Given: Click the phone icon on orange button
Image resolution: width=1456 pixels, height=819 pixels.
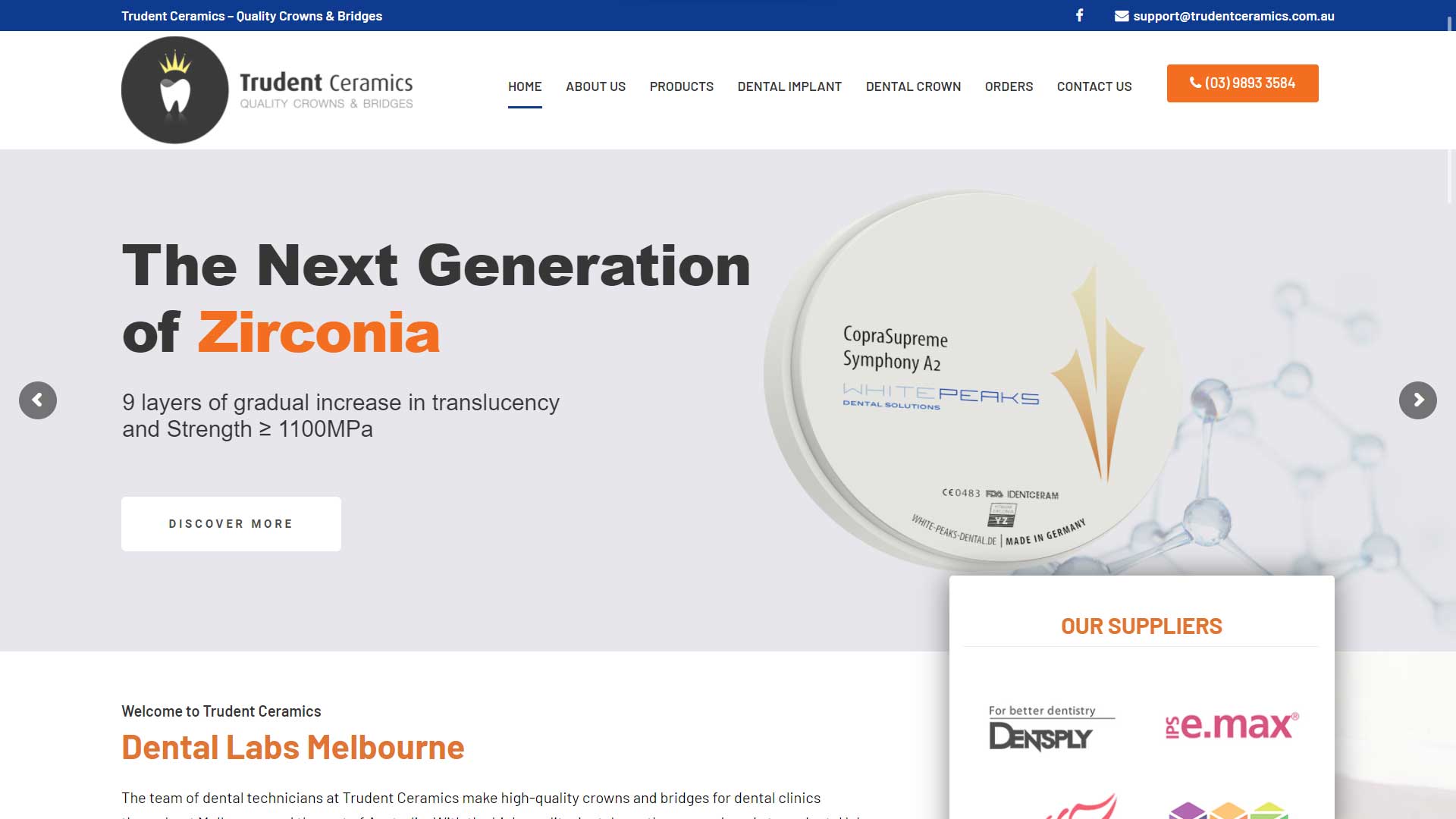Looking at the screenshot, I should (1195, 83).
